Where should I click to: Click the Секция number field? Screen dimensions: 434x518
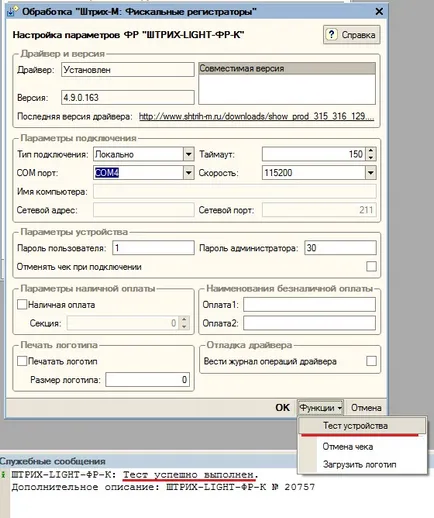pos(123,323)
